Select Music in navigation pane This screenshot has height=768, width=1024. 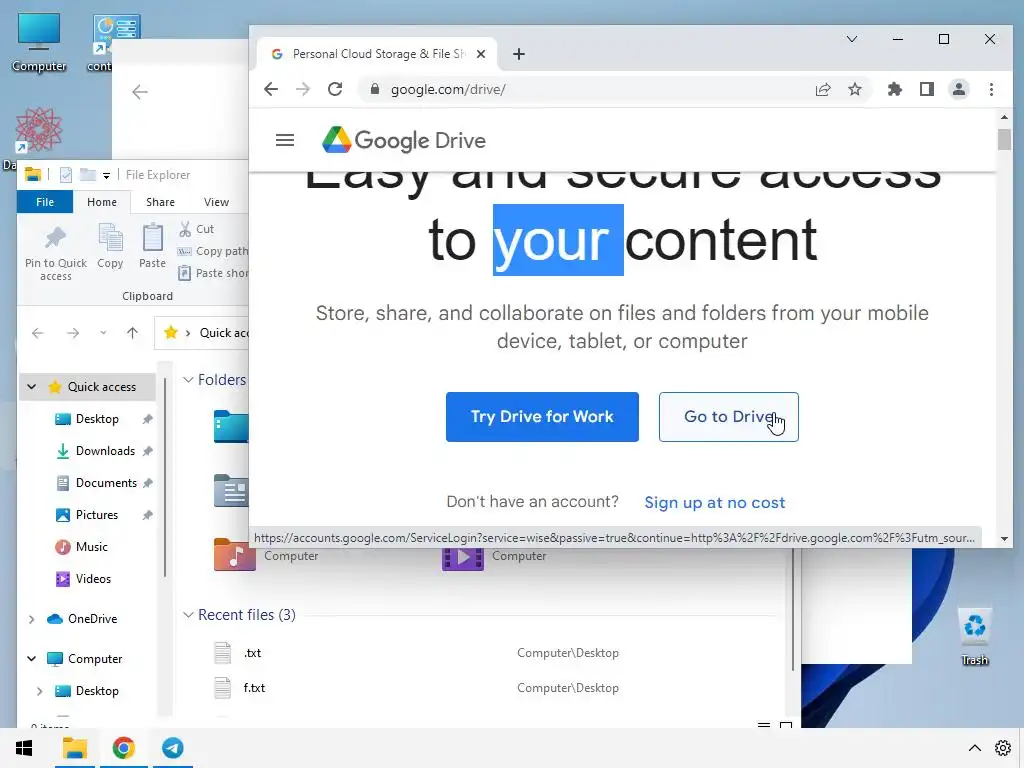tap(91, 547)
